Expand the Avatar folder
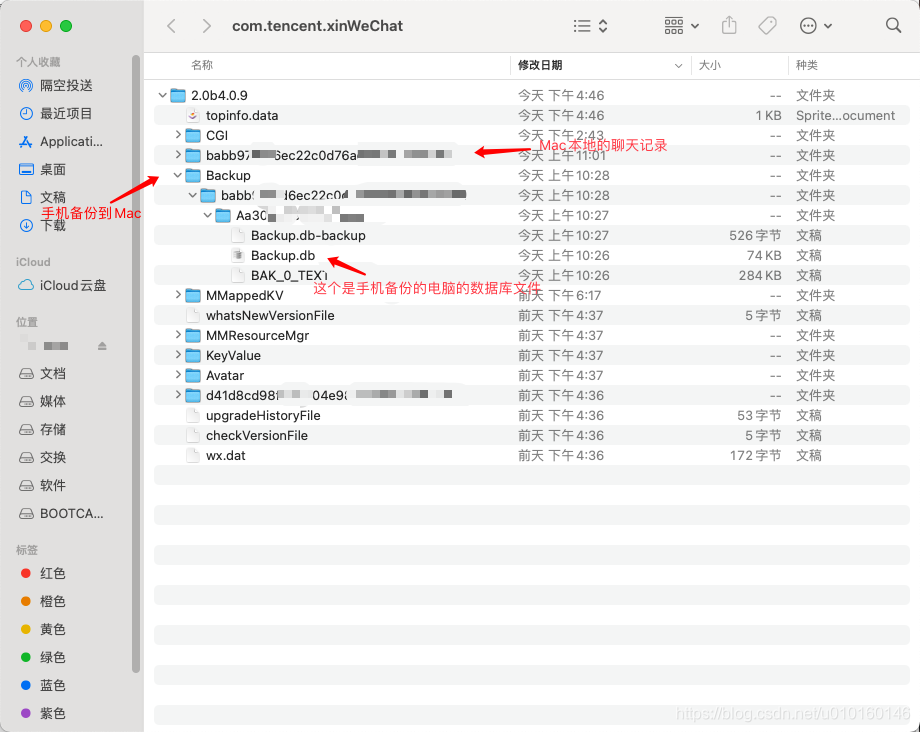Screen dimensions: 920x732 (x=178, y=375)
